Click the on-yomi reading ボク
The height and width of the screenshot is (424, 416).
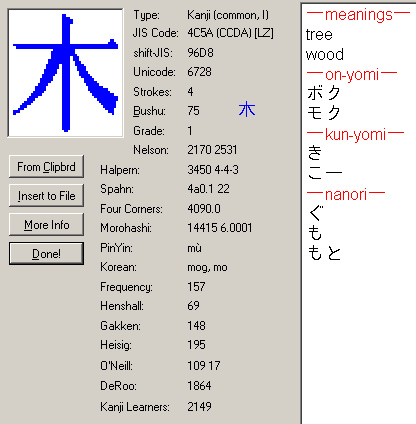(324, 93)
